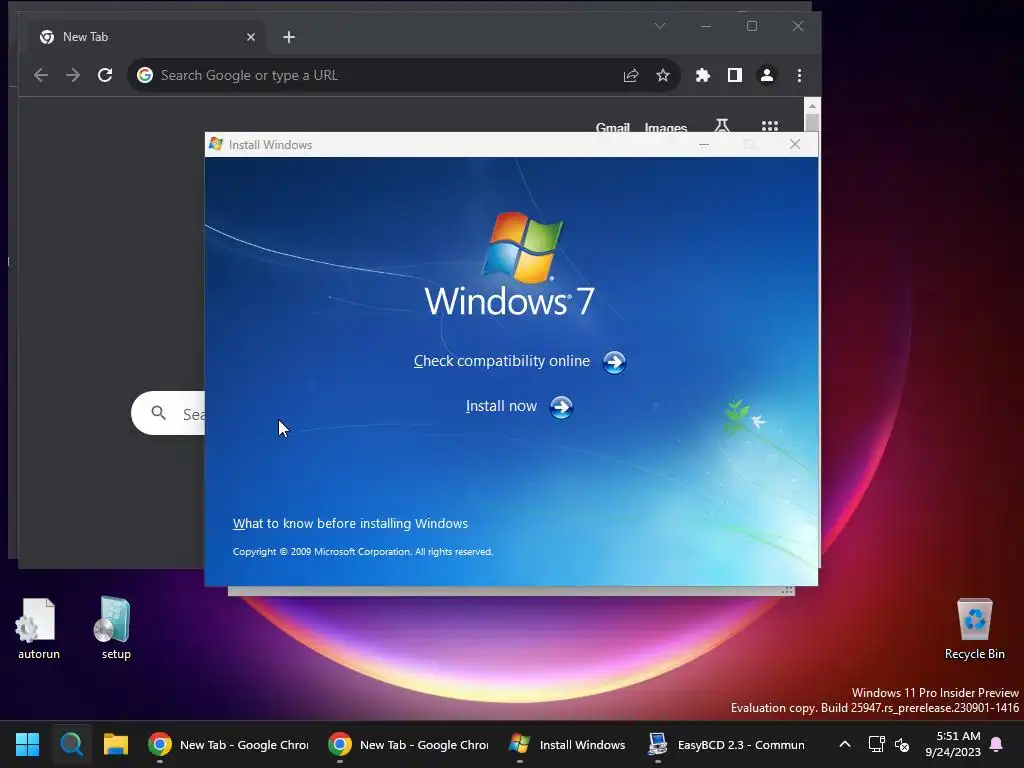Image resolution: width=1024 pixels, height=768 pixels.
Task: Open Chrome three-dot menu
Action: pos(799,75)
